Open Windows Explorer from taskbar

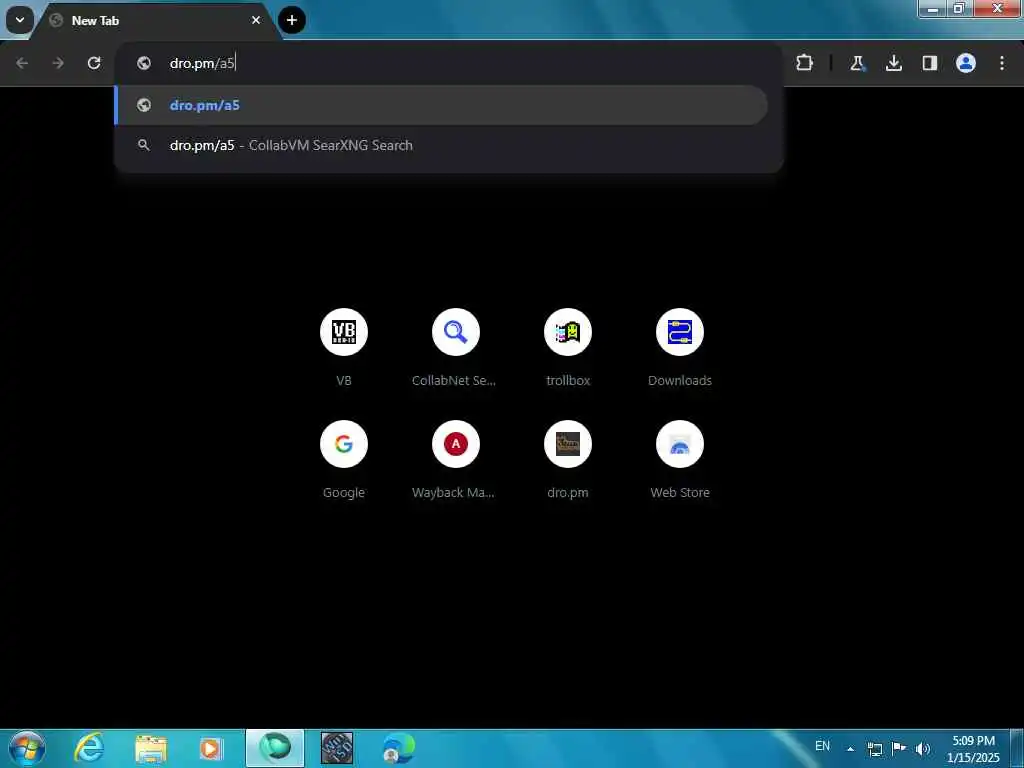pos(151,748)
